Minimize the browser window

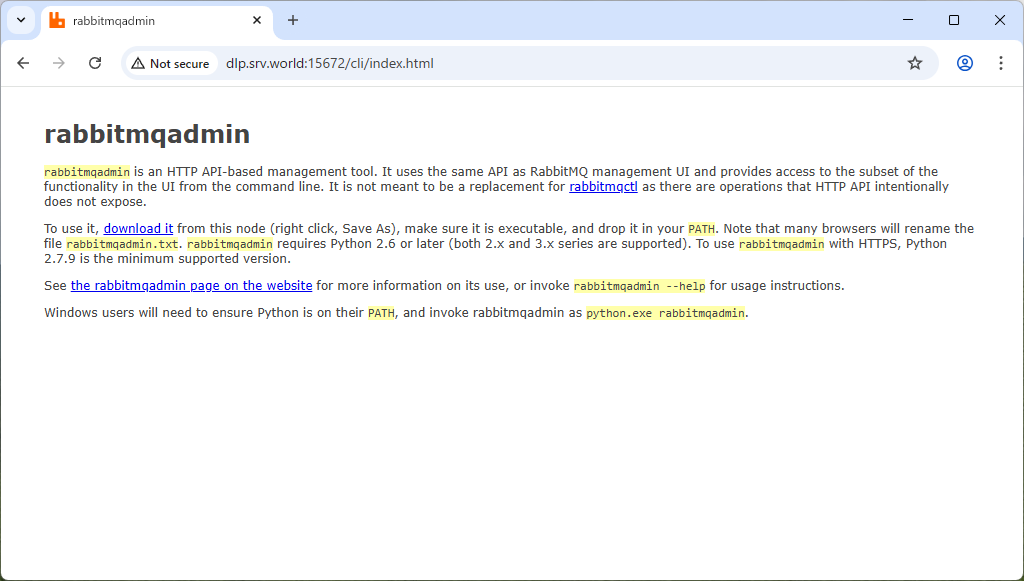pyautogui.click(x=908, y=20)
